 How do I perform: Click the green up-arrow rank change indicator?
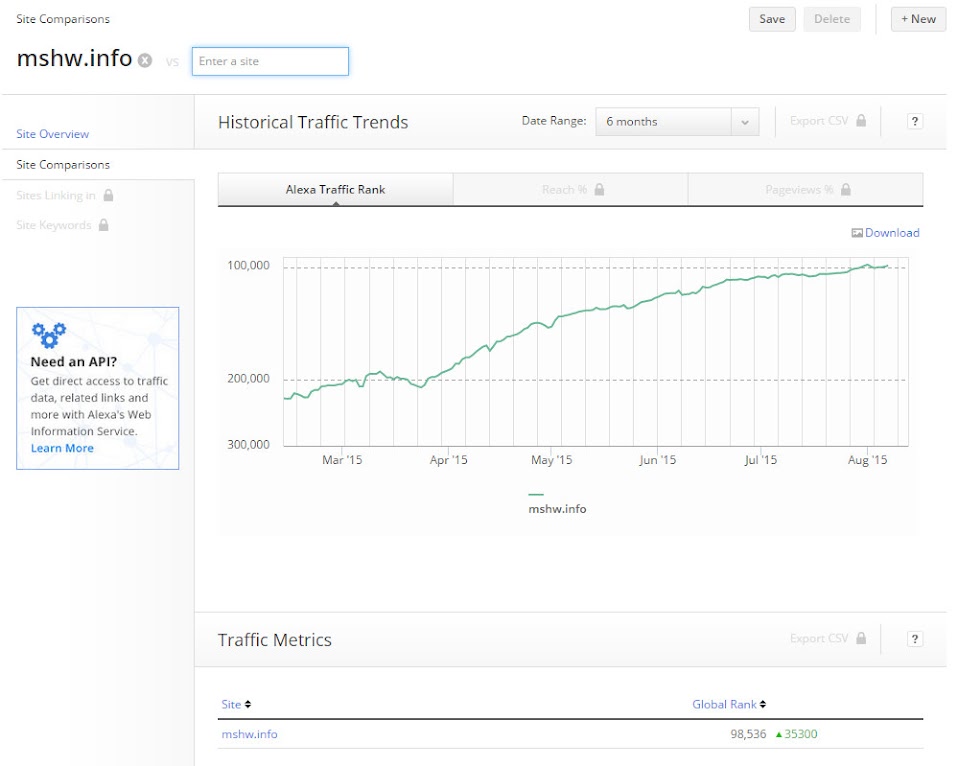(779, 734)
